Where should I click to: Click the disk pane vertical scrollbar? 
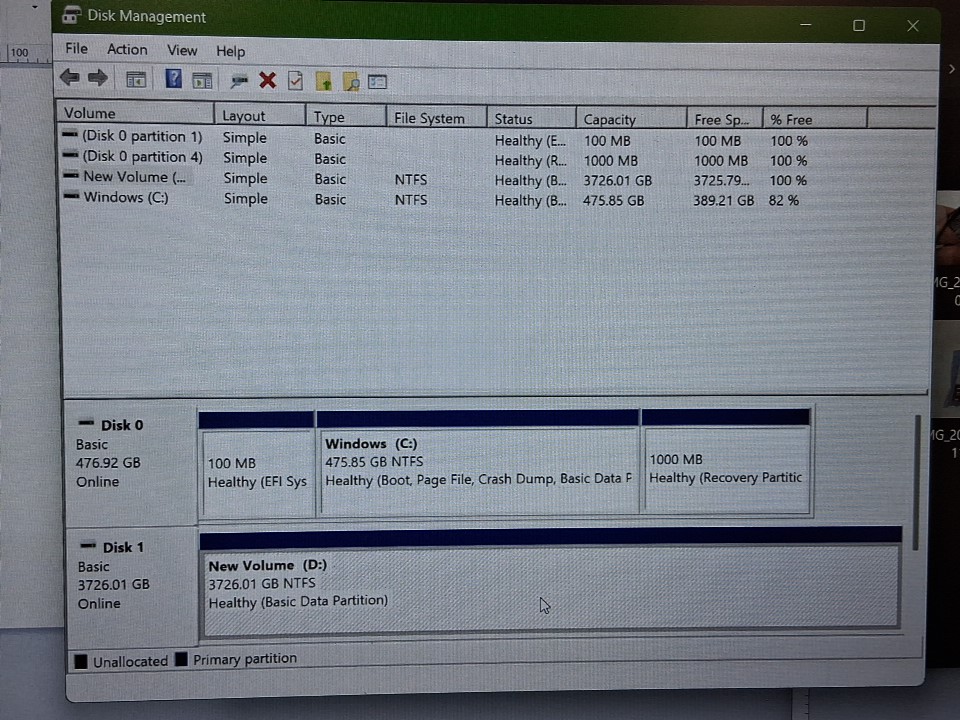tap(918, 470)
